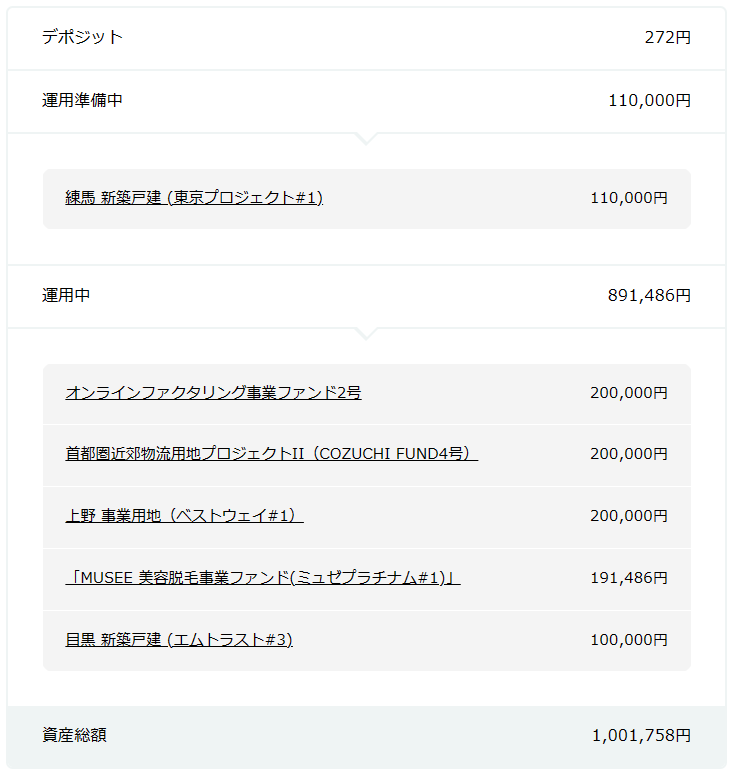The height and width of the screenshot is (772, 732).
Task: Click the 資産総額 label
Action: click(x=74, y=735)
